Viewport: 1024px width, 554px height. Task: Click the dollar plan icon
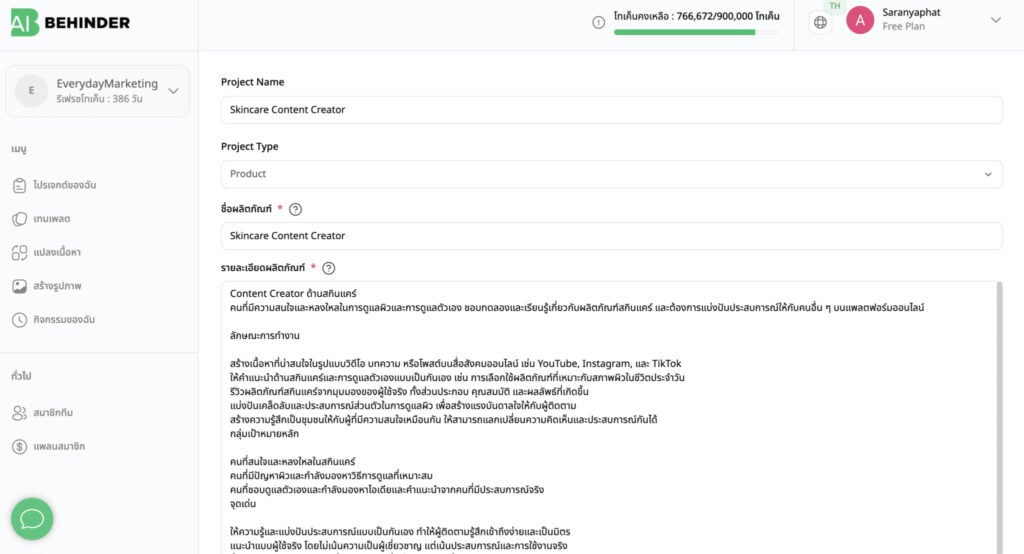pos(20,447)
